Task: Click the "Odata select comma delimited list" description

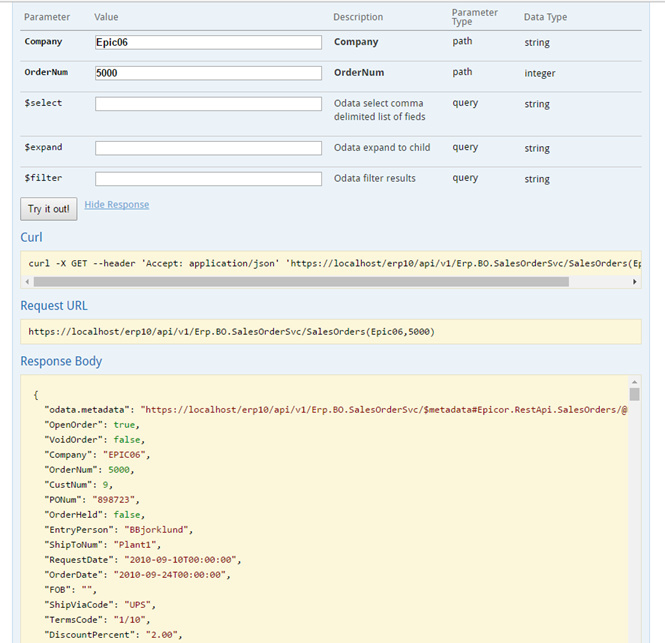Action: point(379,110)
